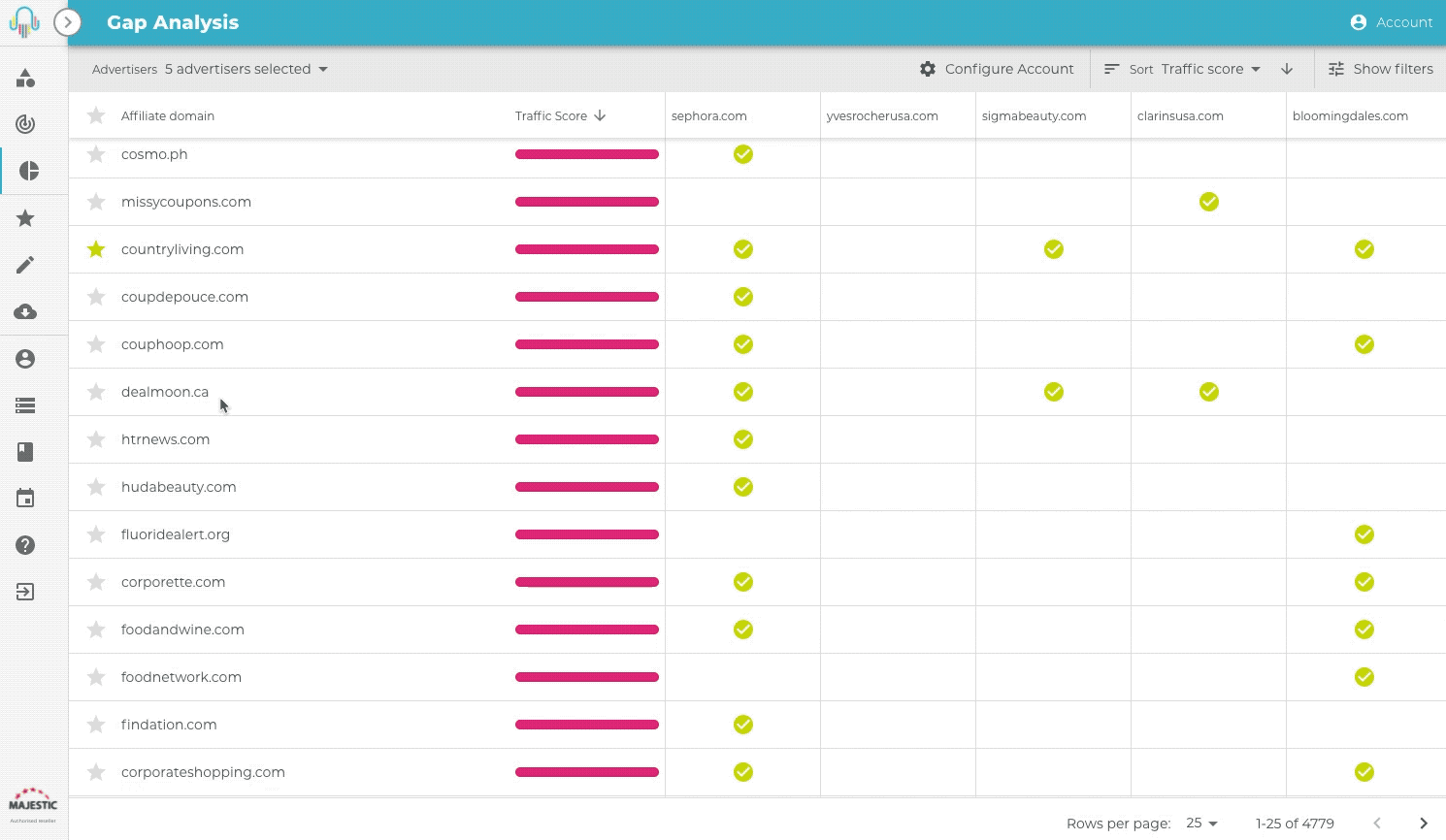Click the pencil edit sidebar icon
Screen dimensions: 1446x840
25,265
